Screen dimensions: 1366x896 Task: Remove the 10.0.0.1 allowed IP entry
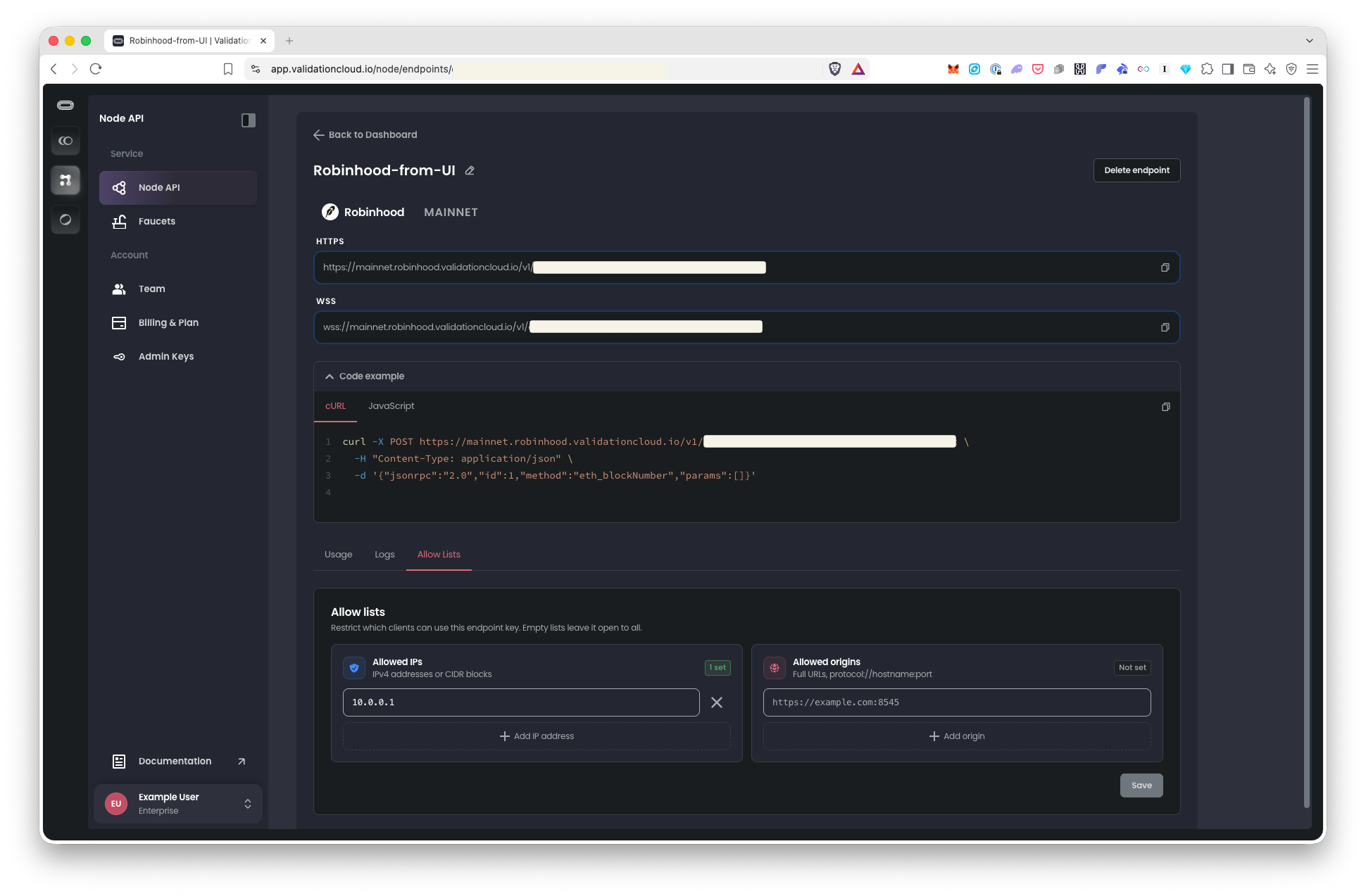716,702
